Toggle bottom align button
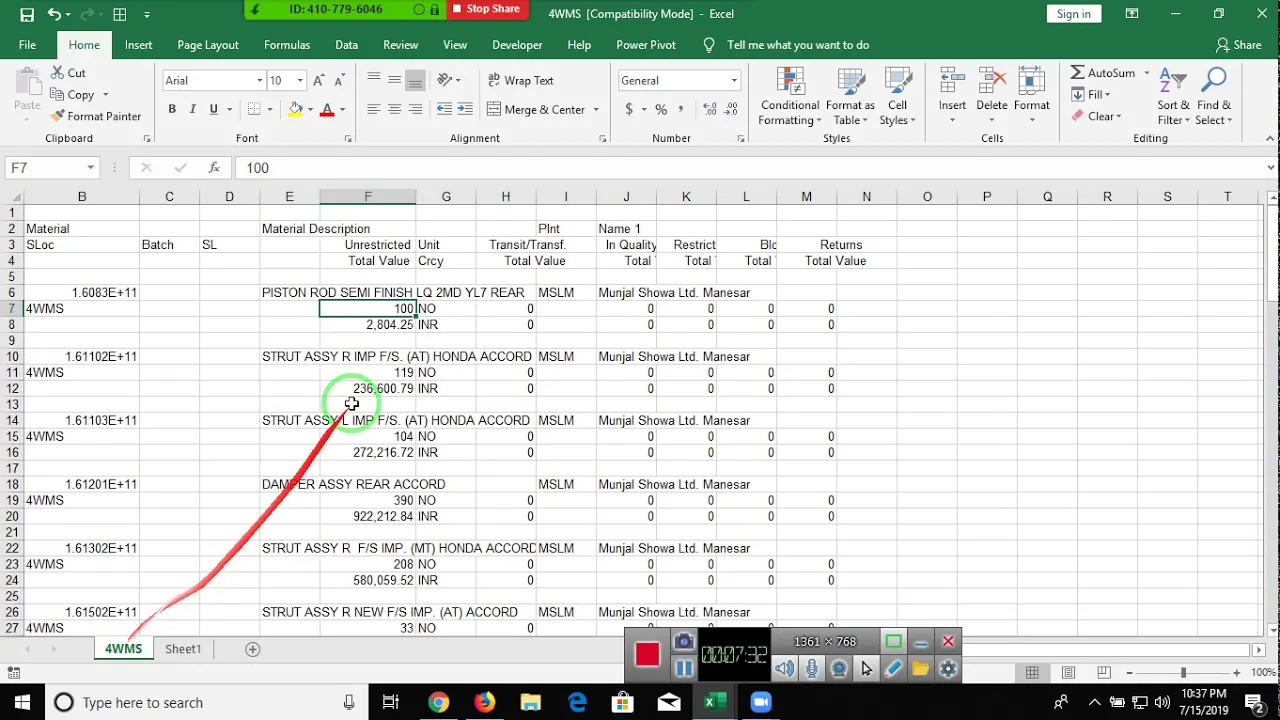This screenshot has width=1280, height=720. 415,80
